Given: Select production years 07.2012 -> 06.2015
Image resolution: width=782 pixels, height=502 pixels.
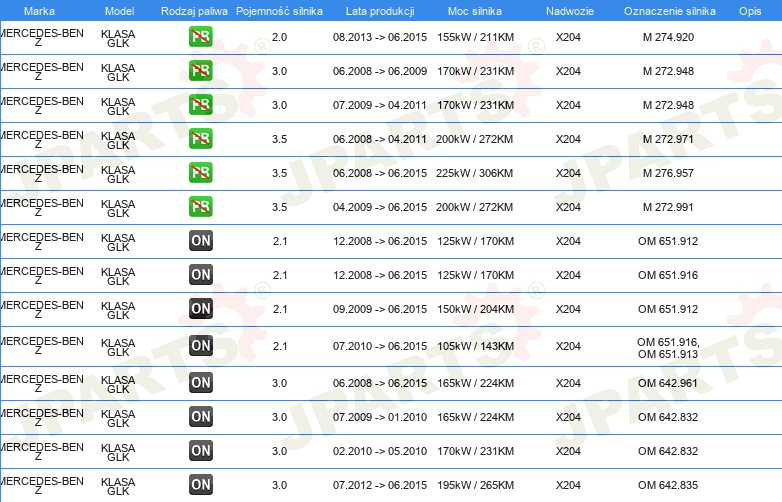Looking at the screenshot, I should click(380, 485).
